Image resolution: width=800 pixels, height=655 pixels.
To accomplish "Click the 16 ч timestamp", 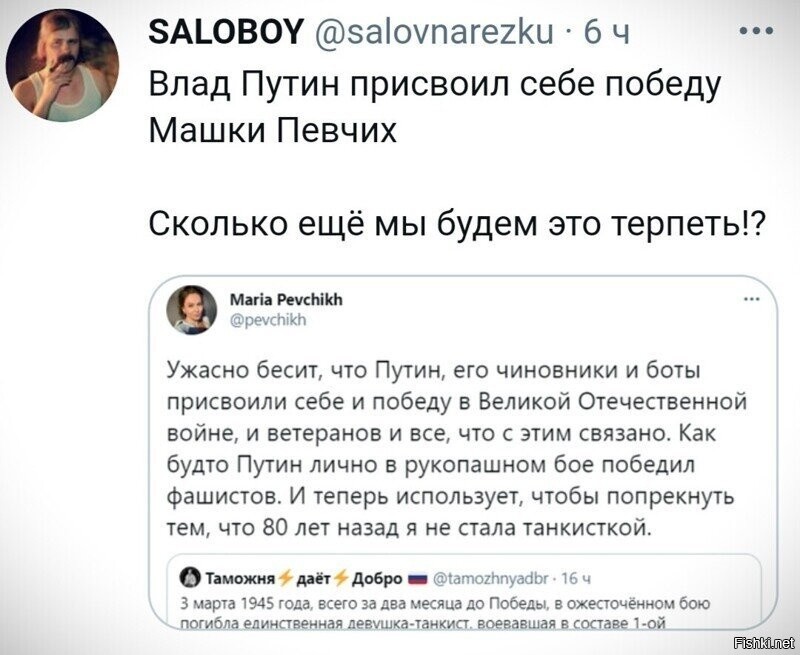I will coord(576,578).
